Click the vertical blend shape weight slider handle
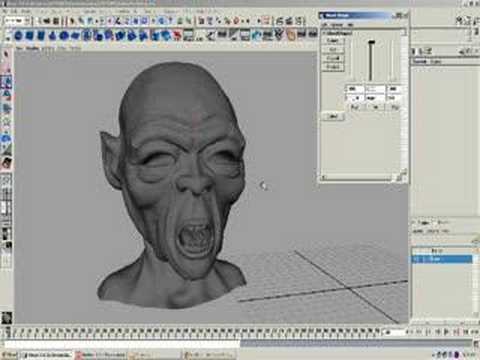 click(371, 42)
